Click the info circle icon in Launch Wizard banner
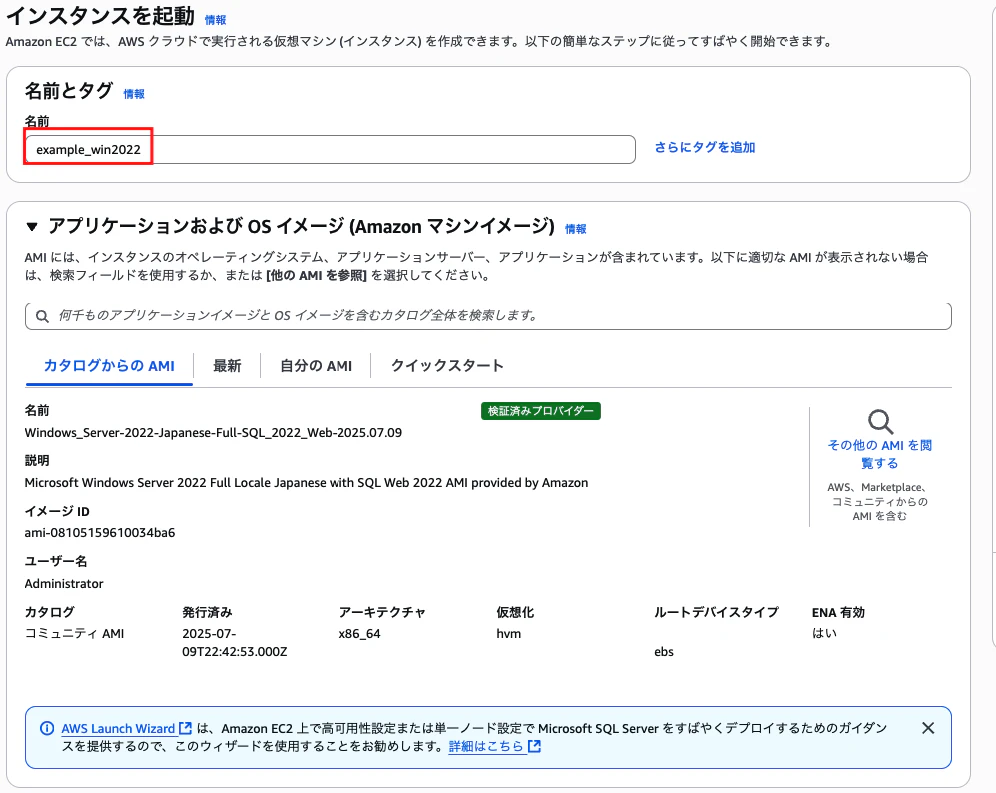This screenshot has height=793, width=996. pos(47,728)
